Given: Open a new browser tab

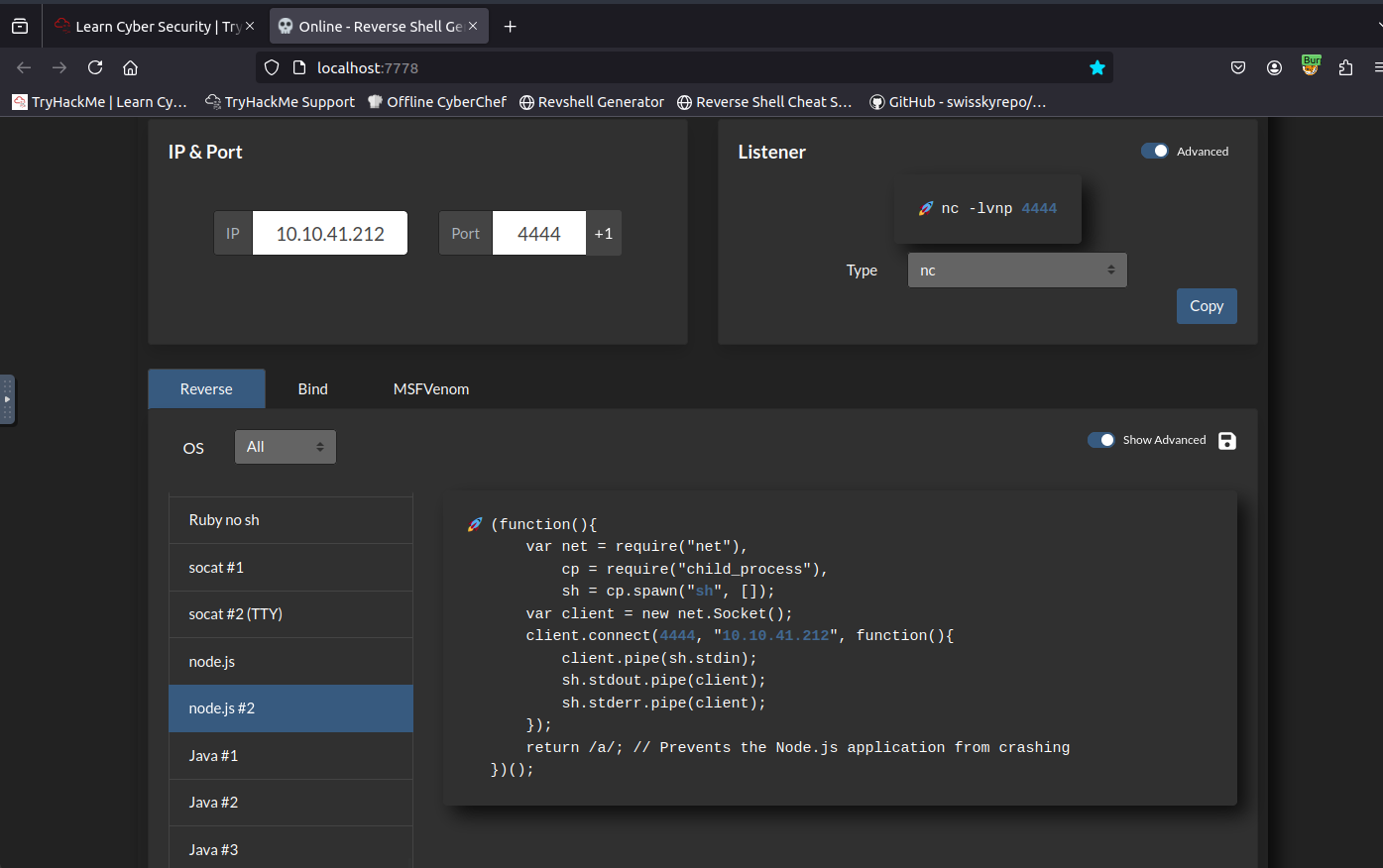Looking at the screenshot, I should tap(510, 27).
